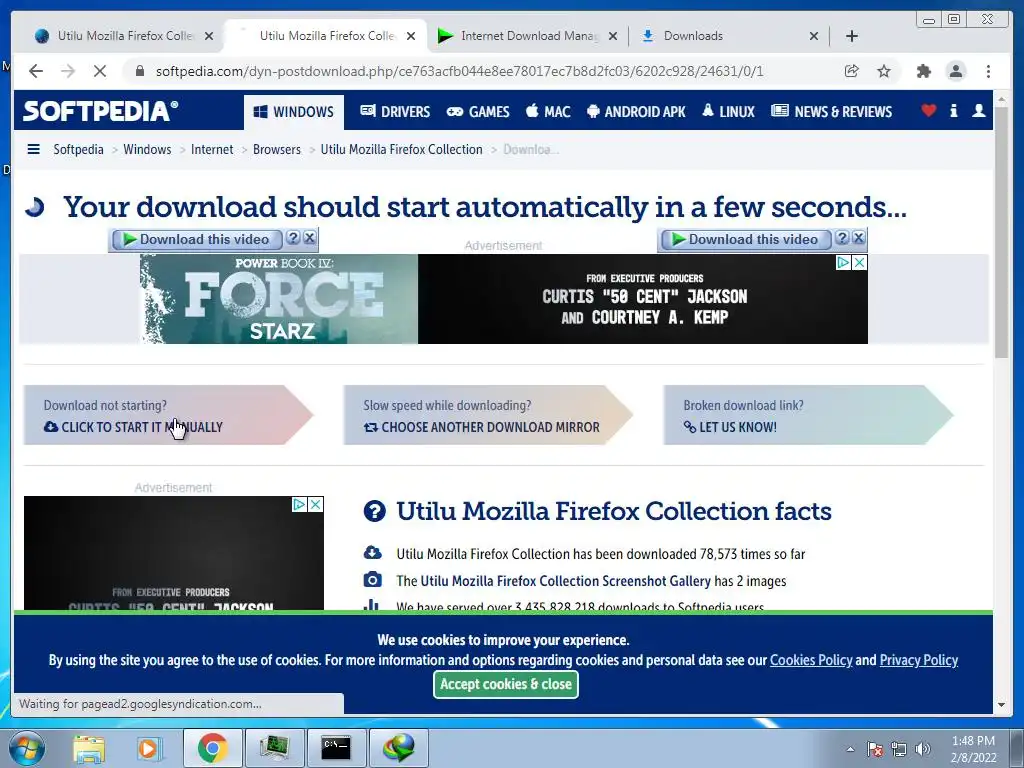
Task: Click the Power Book IV Force ad banner
Action: coord(504,299)
